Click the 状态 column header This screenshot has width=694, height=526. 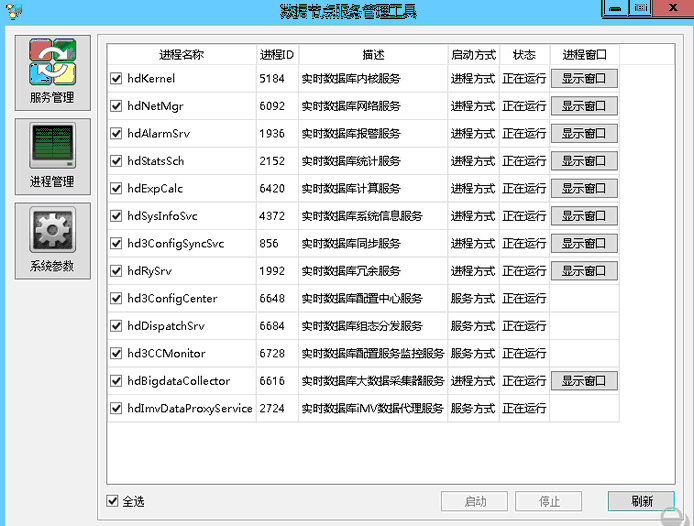point(524,54)
